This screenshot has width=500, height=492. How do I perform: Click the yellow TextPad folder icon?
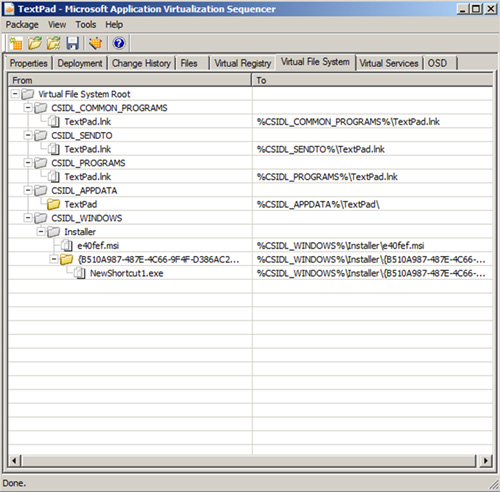pos(53,204)
